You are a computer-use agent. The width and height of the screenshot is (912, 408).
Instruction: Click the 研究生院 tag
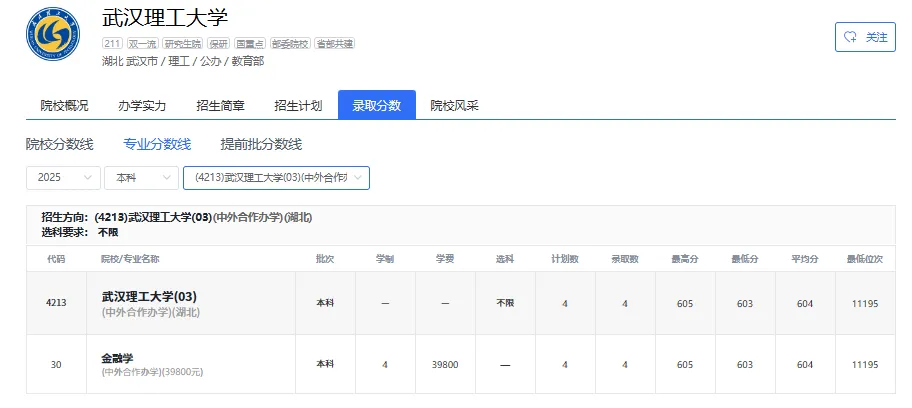coord(183,44)
